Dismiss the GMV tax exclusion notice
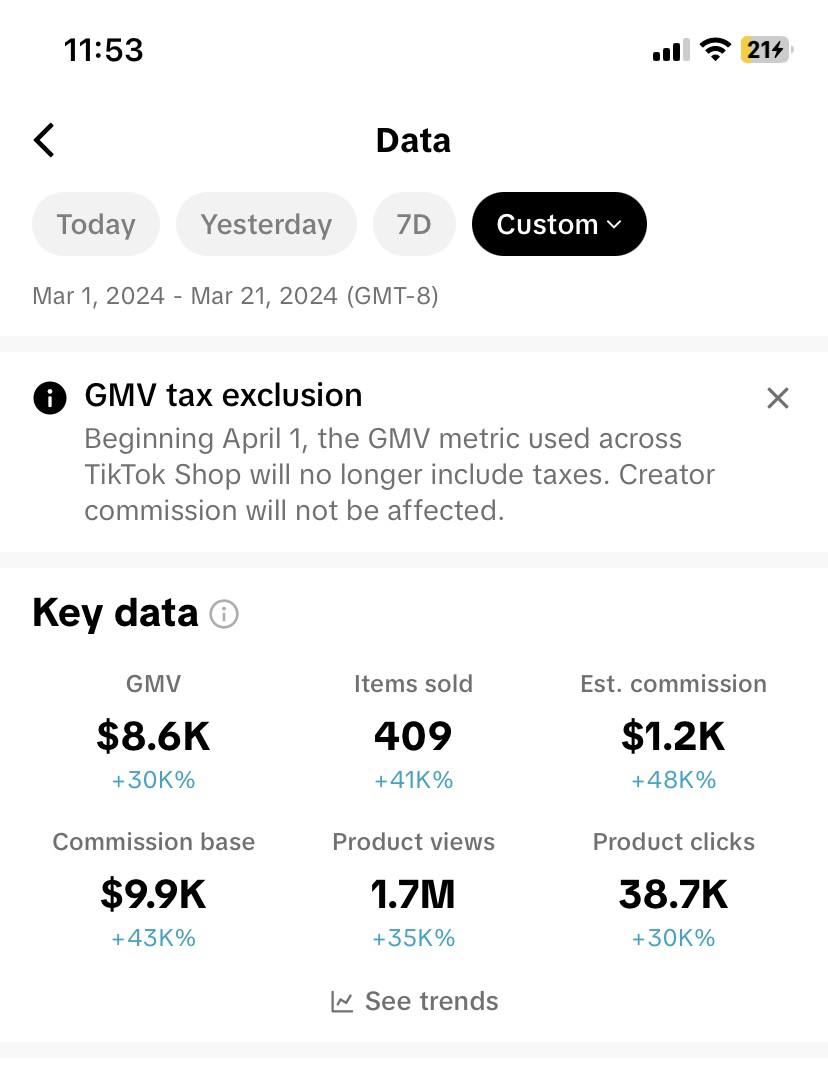The height and width of the screenshot is (1092, 828). [777, 398]
